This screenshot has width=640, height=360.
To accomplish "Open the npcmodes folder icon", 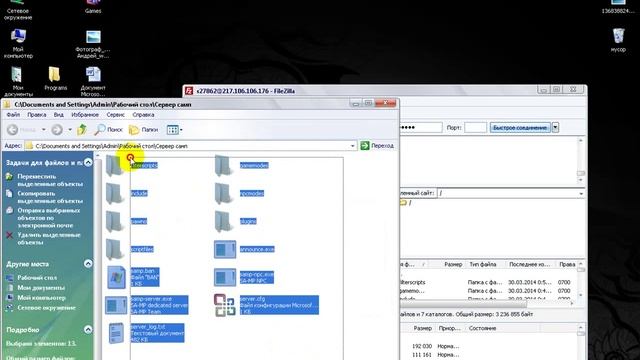I will point(224,193).
